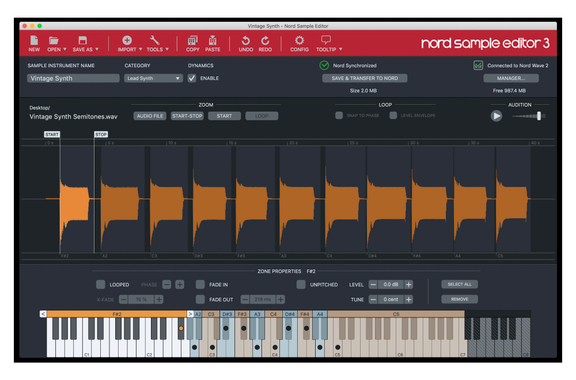Increase Tune with plus button
Viewport: 576px width, 380px height.
(x=408, y=300)
